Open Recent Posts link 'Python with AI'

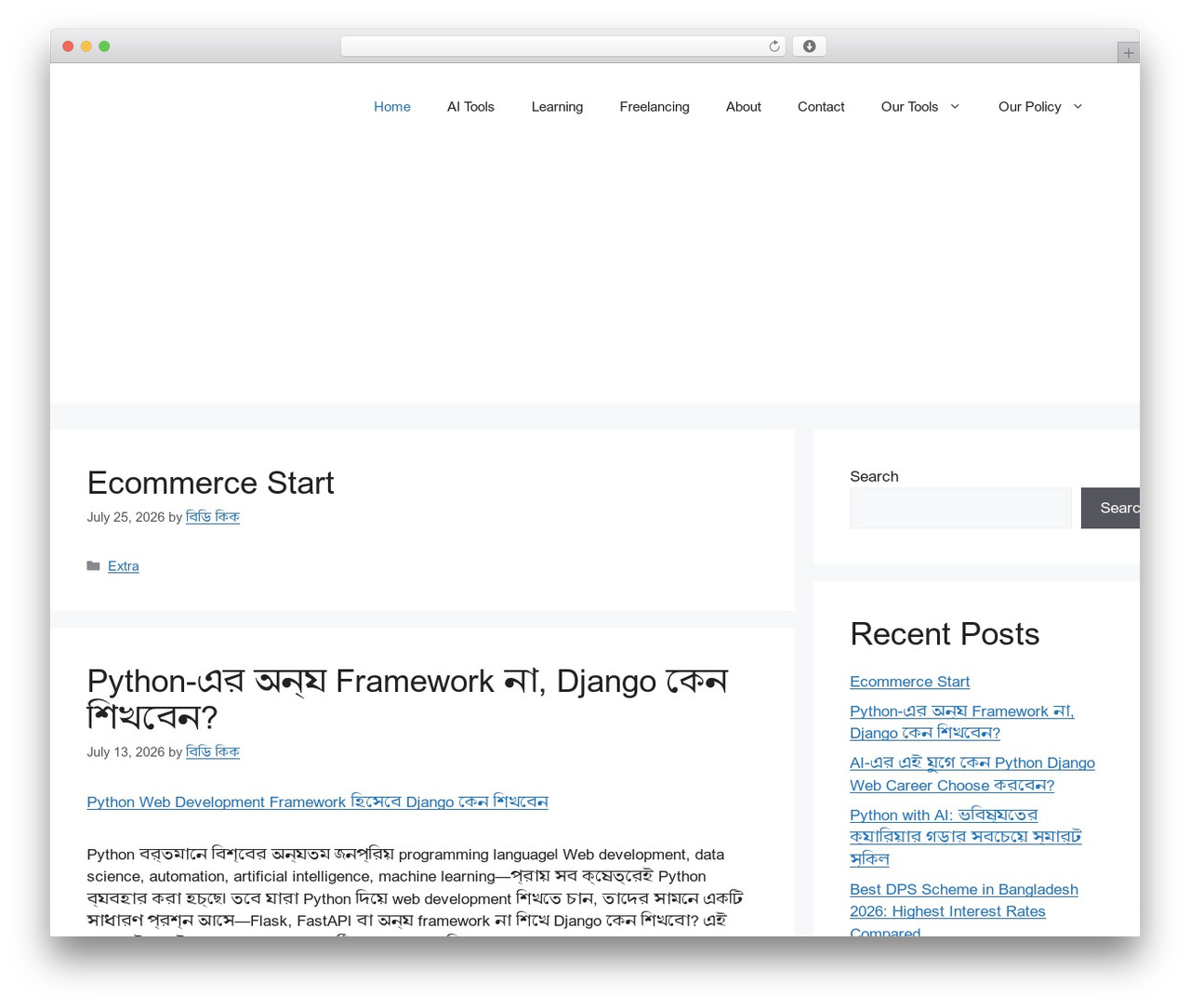966,837
